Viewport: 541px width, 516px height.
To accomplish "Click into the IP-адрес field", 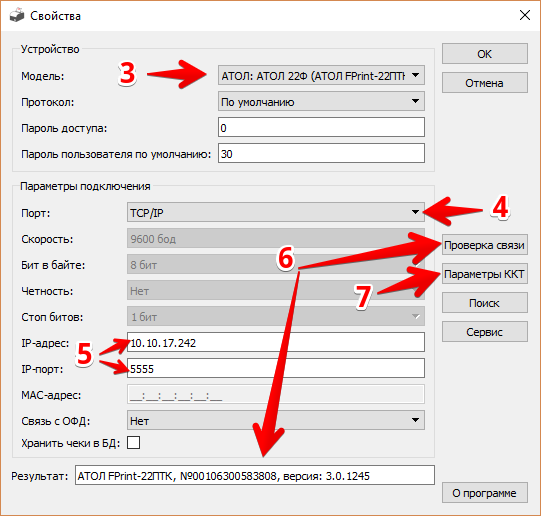I will pyautogui.click(x=276, y=342).
